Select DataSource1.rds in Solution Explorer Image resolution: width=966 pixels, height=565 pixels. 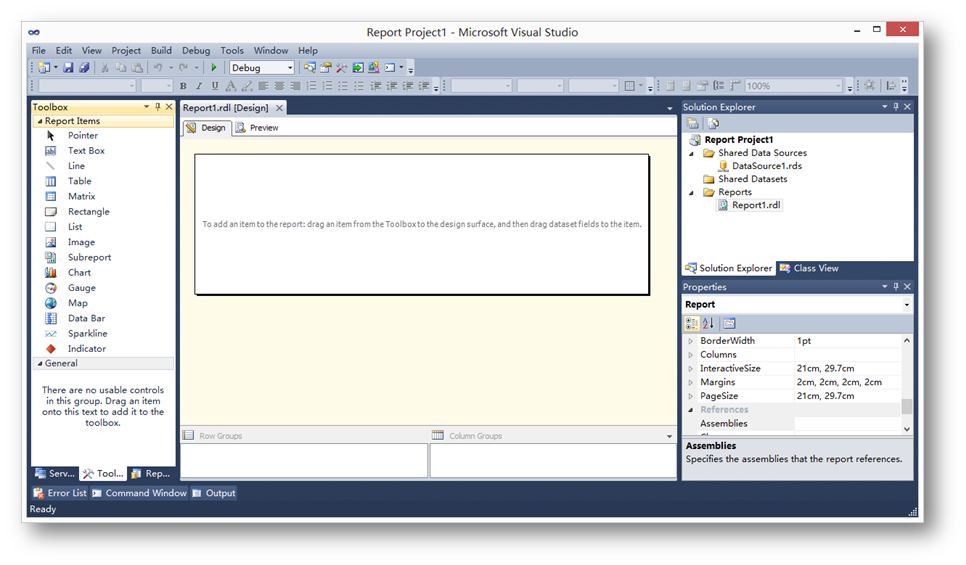pos(766,166)
